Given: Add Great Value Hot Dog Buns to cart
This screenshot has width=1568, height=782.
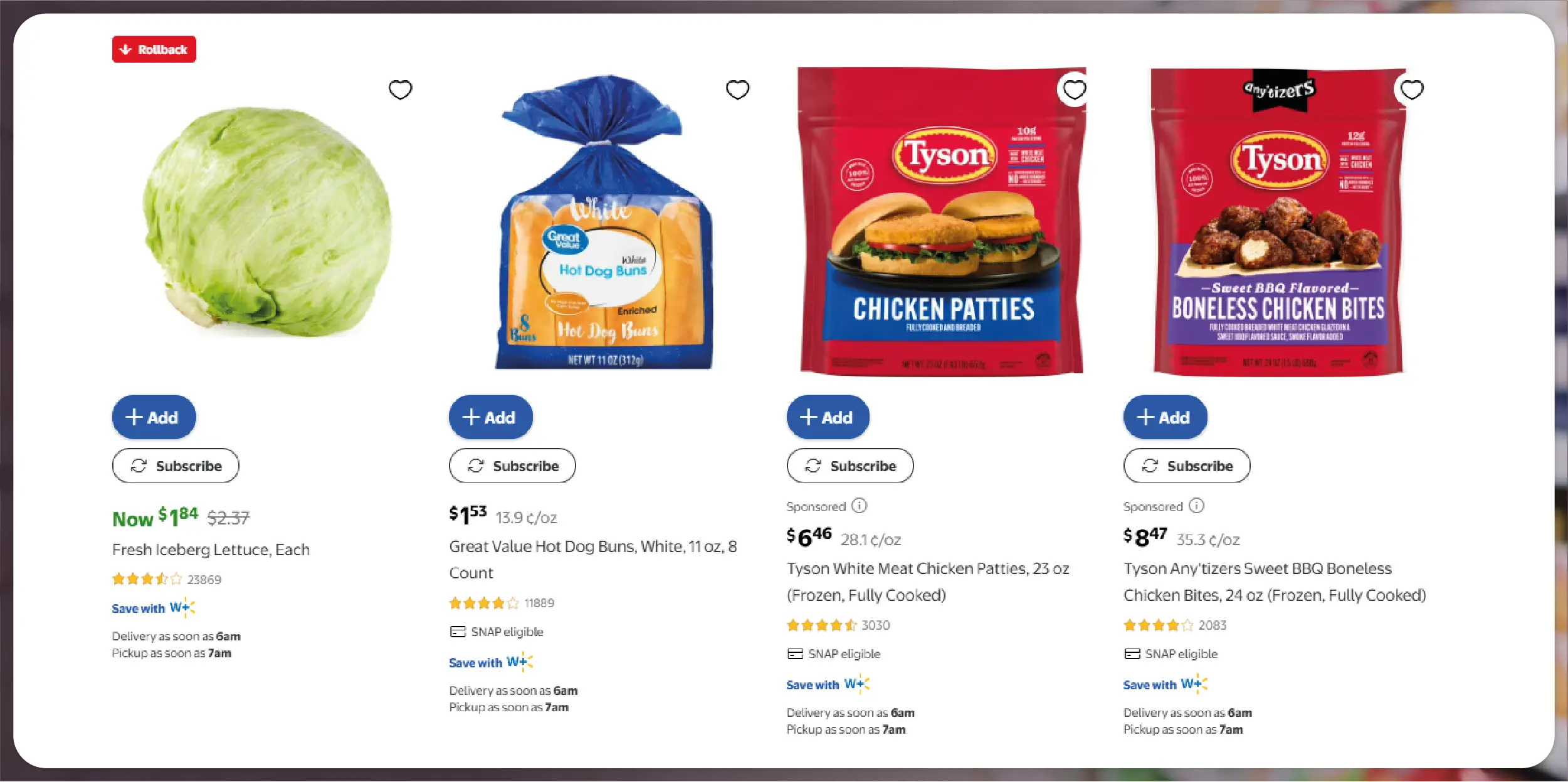Looking at the screenshot, I should pyautogui.click(x=490, y=417).
